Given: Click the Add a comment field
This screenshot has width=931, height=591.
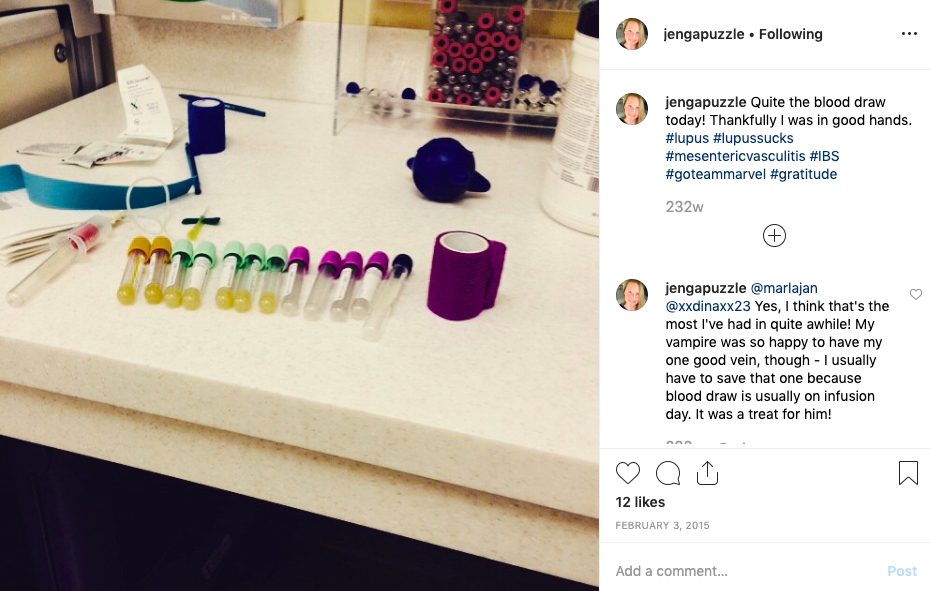Looking at the screenshot, I should point(745,571).
